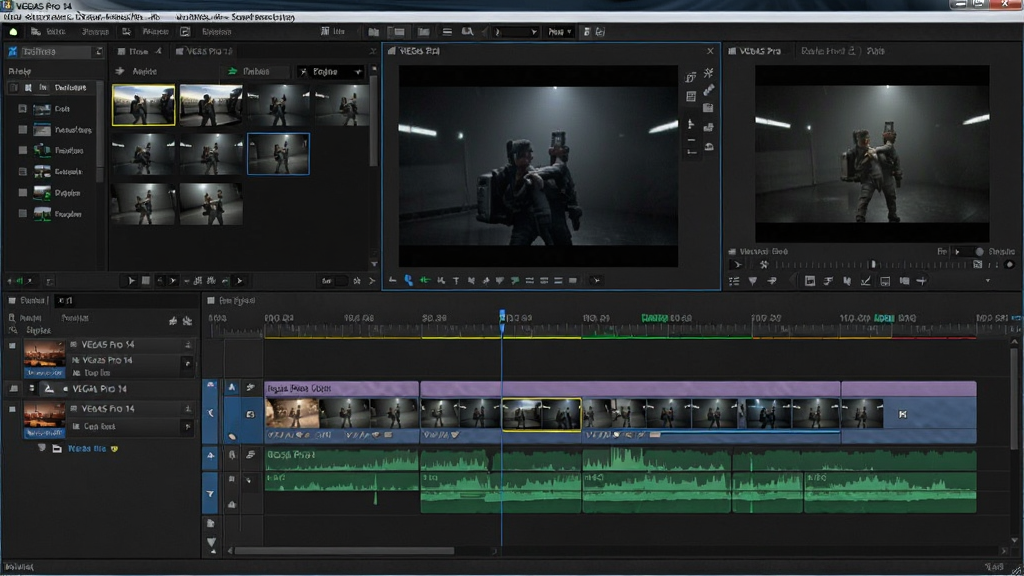Click the play arrow left of the right preview scrub slider

(737, 265)
